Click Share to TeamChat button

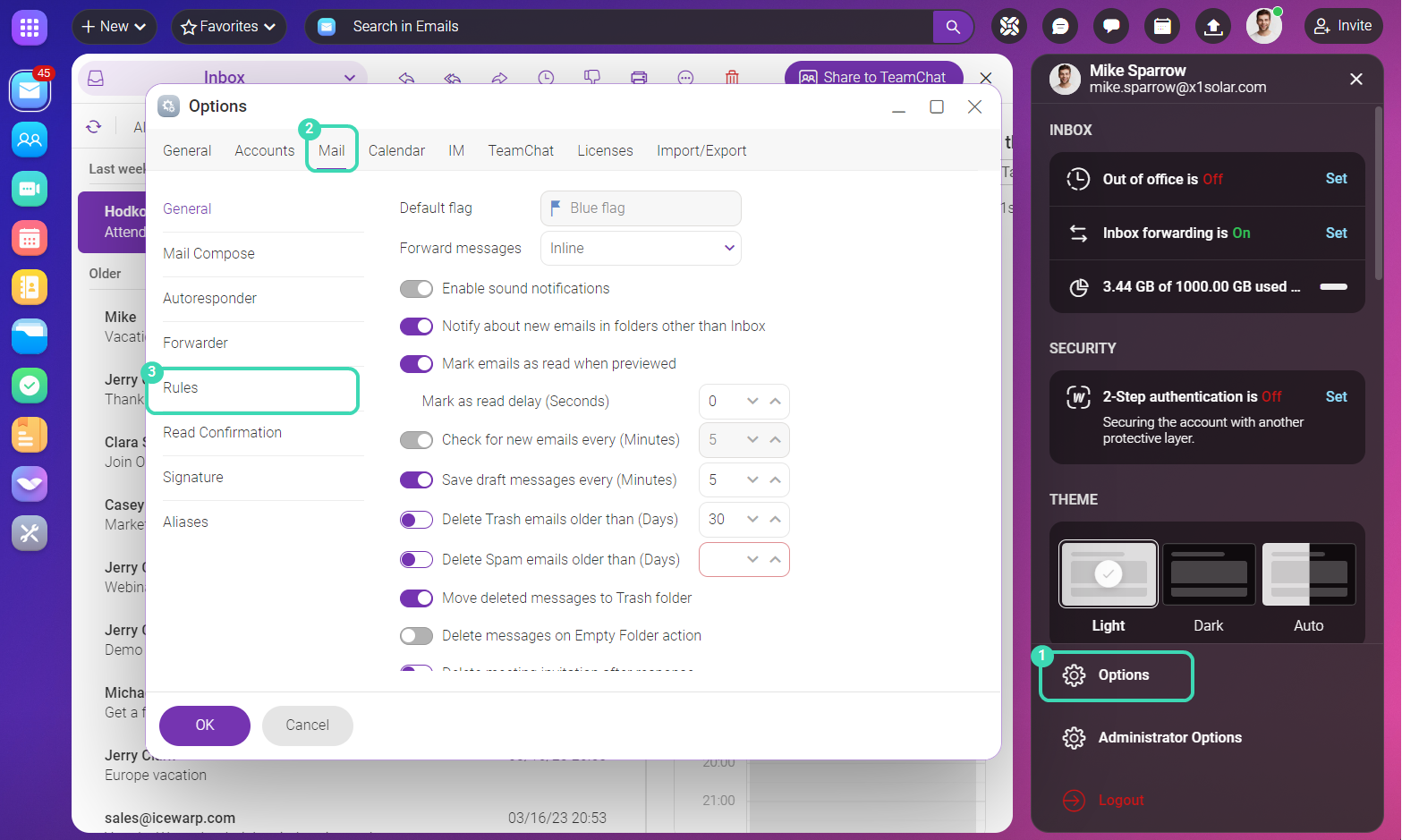click(x=873, y=77)
